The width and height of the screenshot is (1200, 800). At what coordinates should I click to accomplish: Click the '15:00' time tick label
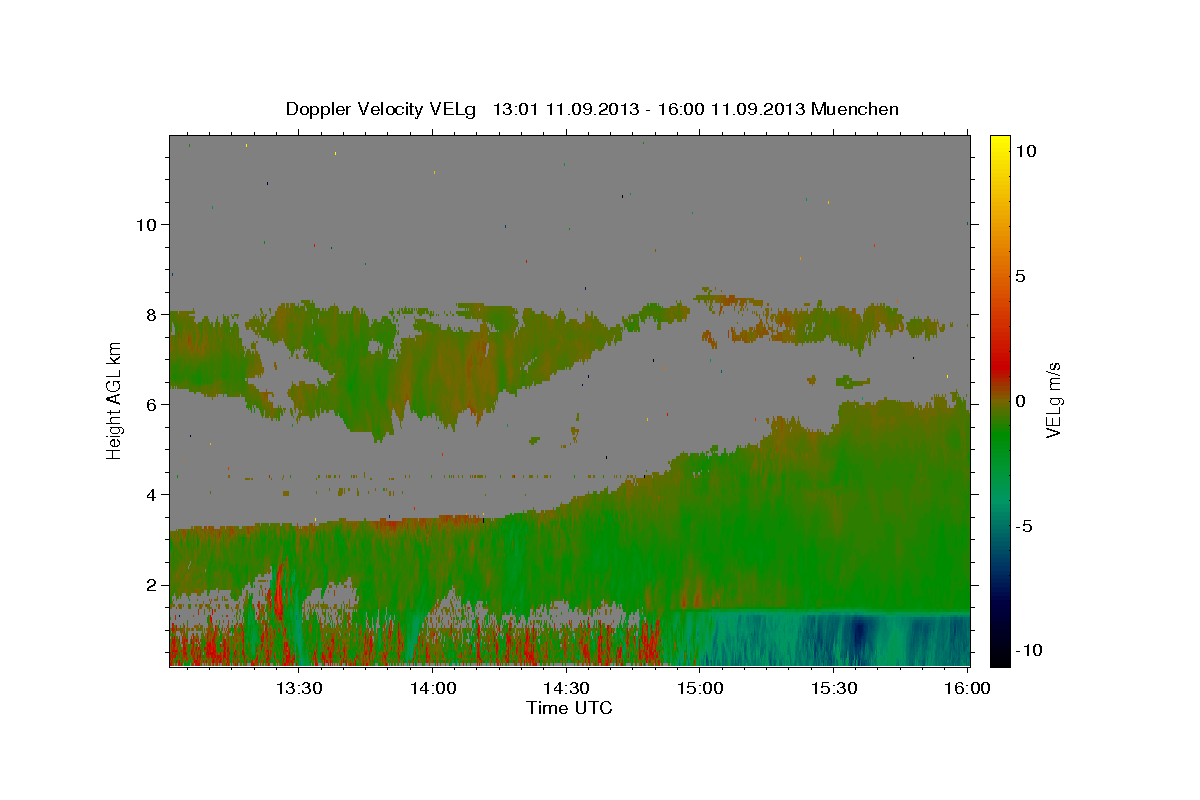click(x=699, y=689)
